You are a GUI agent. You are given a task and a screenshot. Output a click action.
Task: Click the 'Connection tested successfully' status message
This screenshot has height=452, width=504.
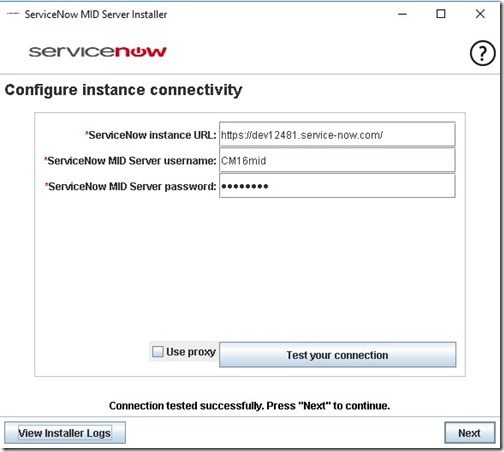click(249, 406)
